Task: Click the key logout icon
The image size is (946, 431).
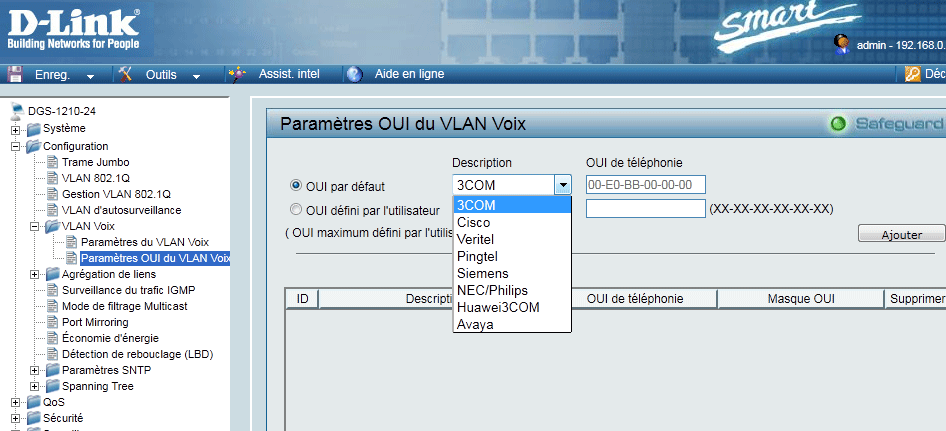Action: (x=913, y=74)
